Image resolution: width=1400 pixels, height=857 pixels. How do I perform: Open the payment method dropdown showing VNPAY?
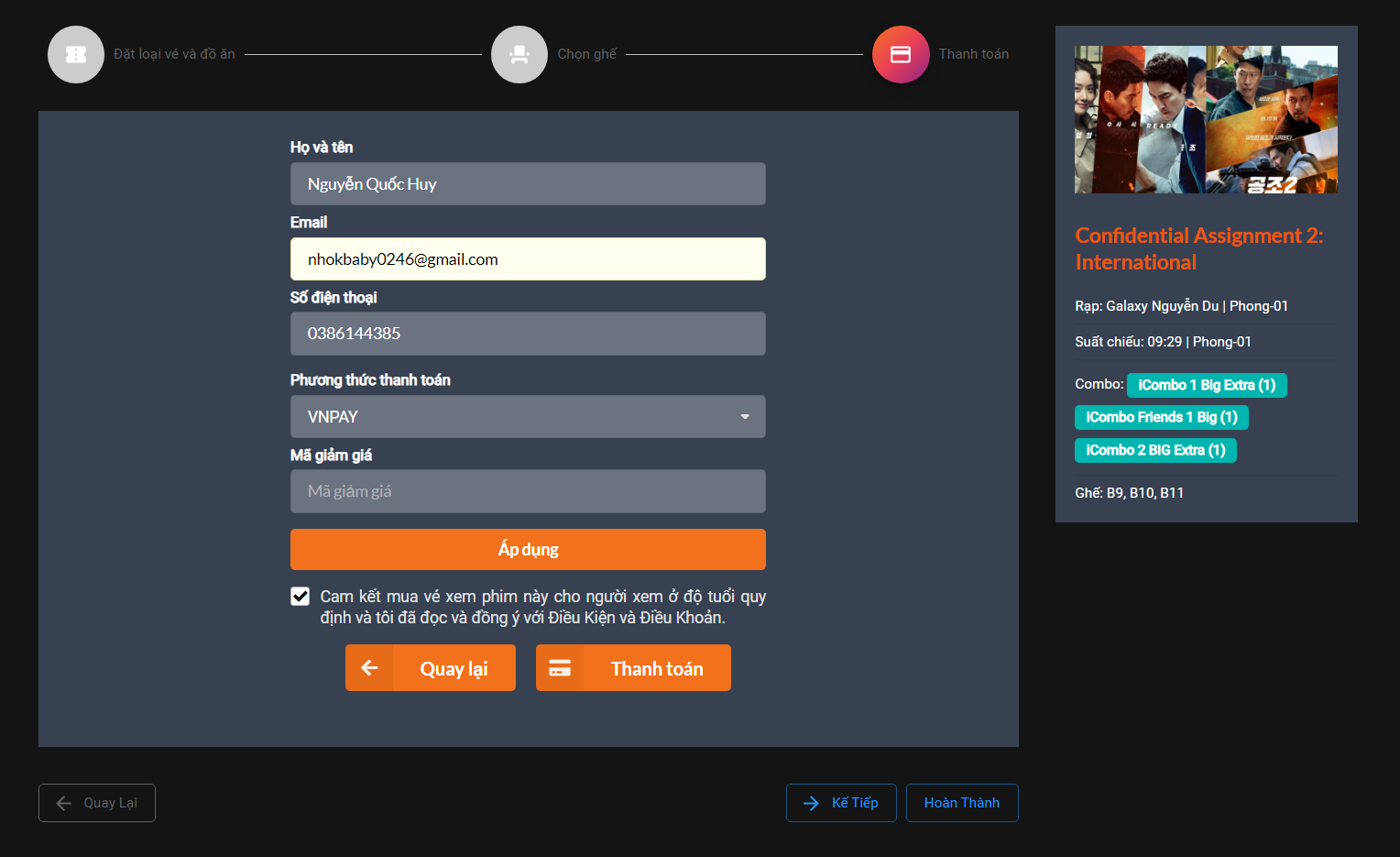coord(528,416)
